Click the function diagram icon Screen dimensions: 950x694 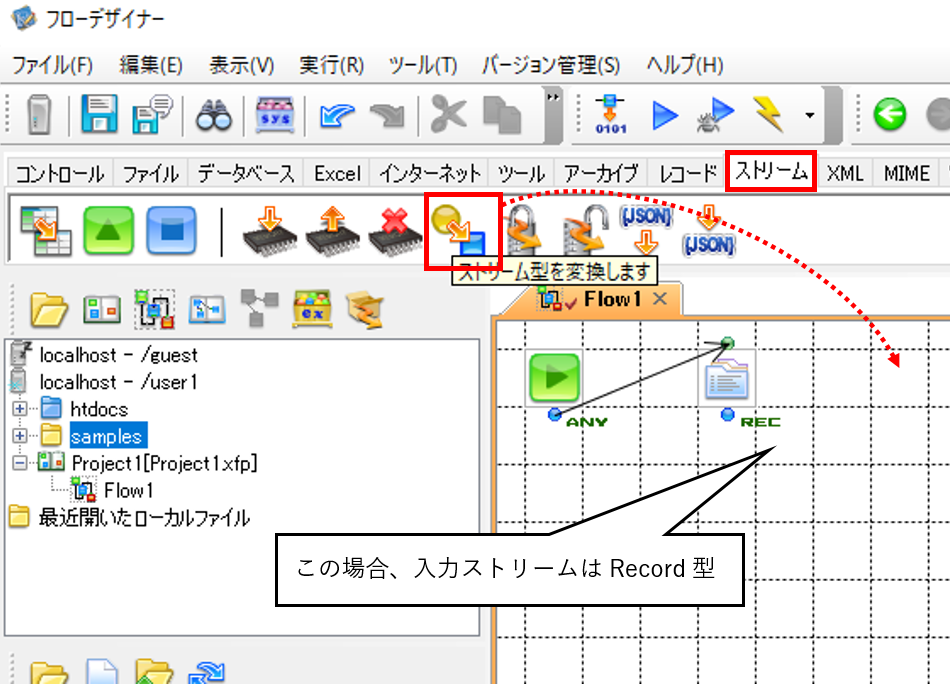(207, 310)
